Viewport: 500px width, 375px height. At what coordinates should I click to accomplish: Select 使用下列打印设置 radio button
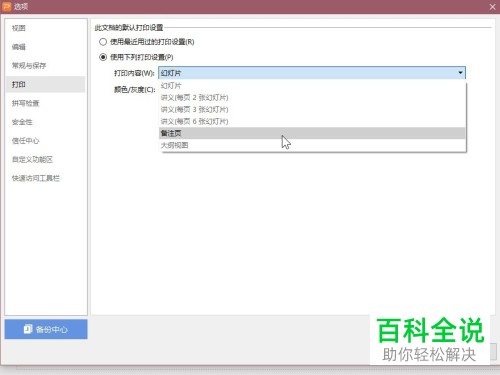click(x=103, y=57)
